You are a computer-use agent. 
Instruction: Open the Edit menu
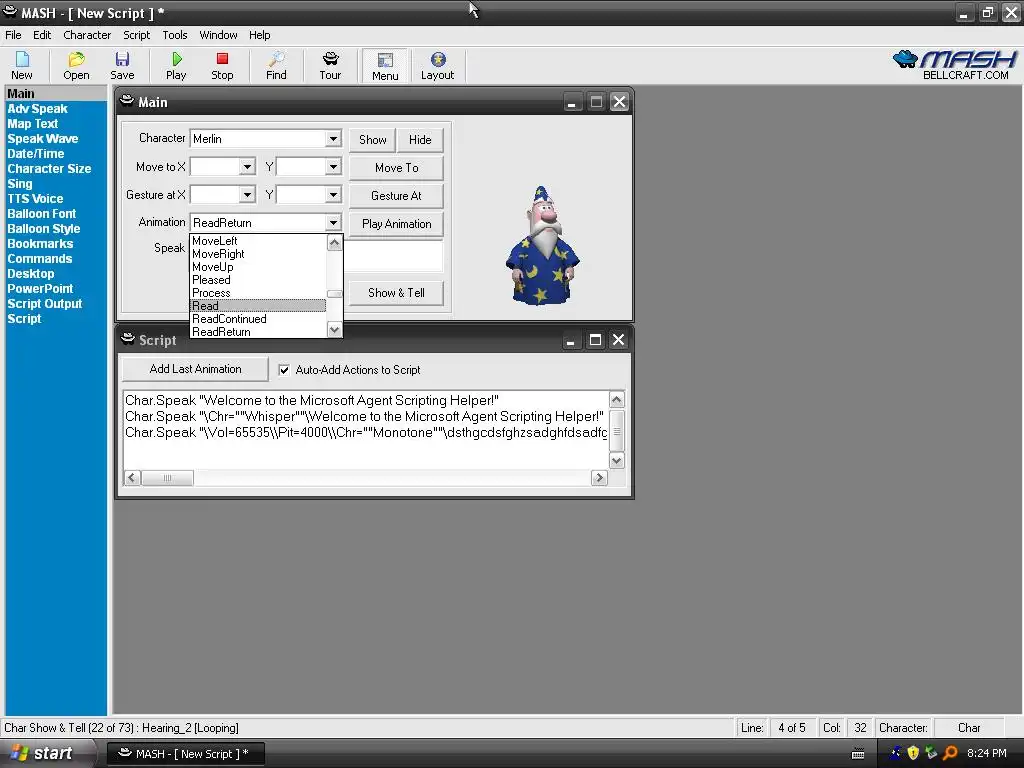[42, 35]
